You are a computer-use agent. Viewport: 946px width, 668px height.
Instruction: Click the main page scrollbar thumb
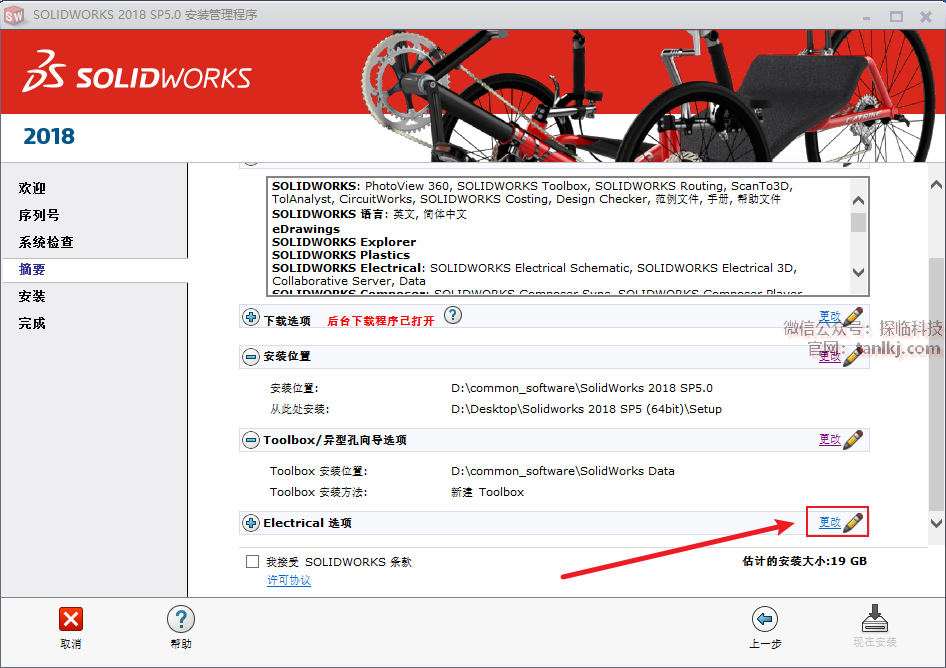936,383
